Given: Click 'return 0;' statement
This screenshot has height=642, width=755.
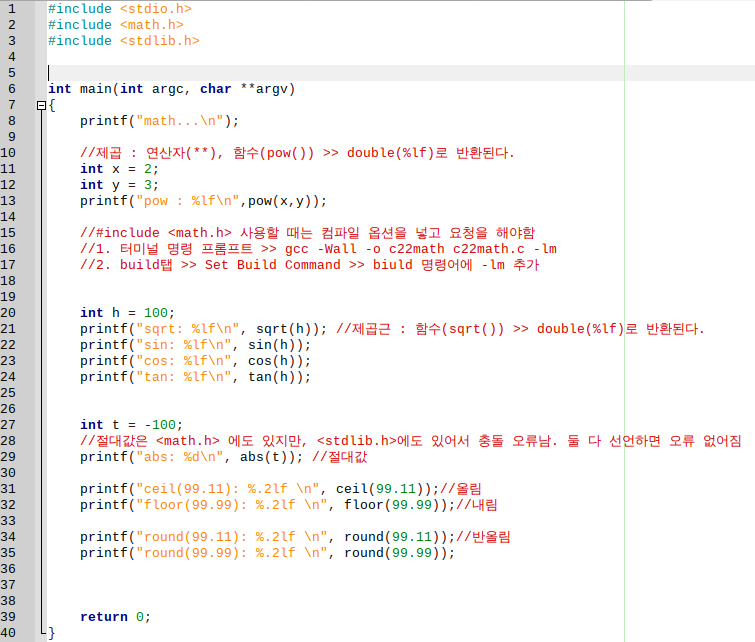Looking at the screenshot, I should coord(115,616).
